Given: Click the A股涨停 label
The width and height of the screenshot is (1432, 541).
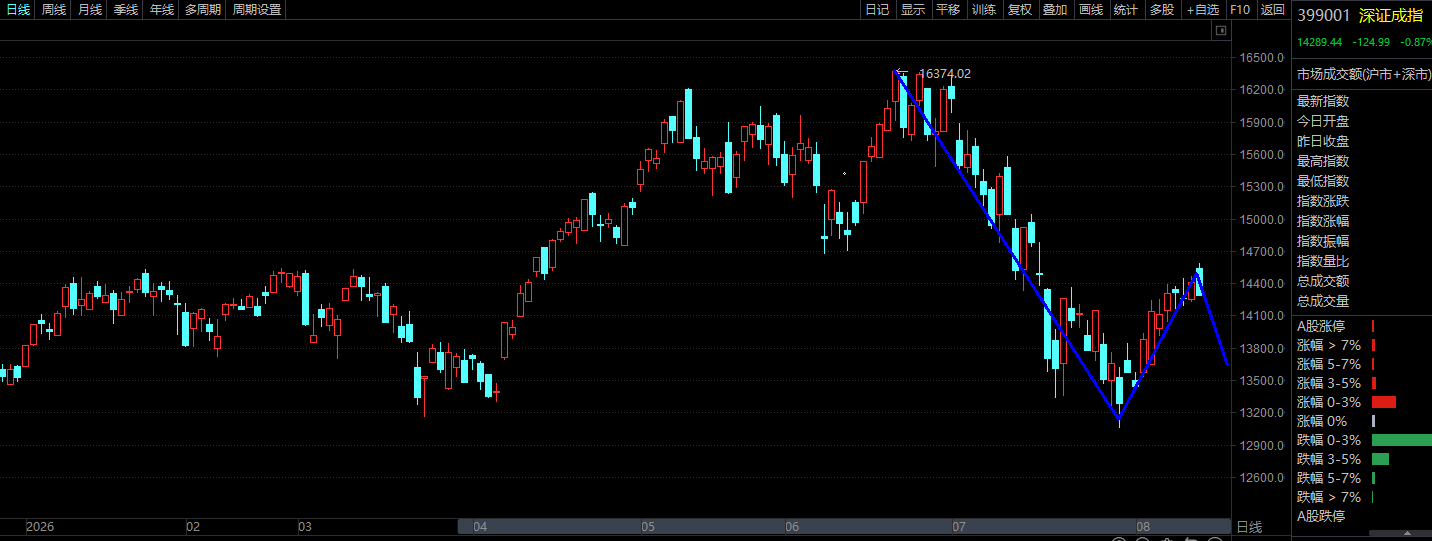Looking at the screenshot, I should tap(1321, 326).
